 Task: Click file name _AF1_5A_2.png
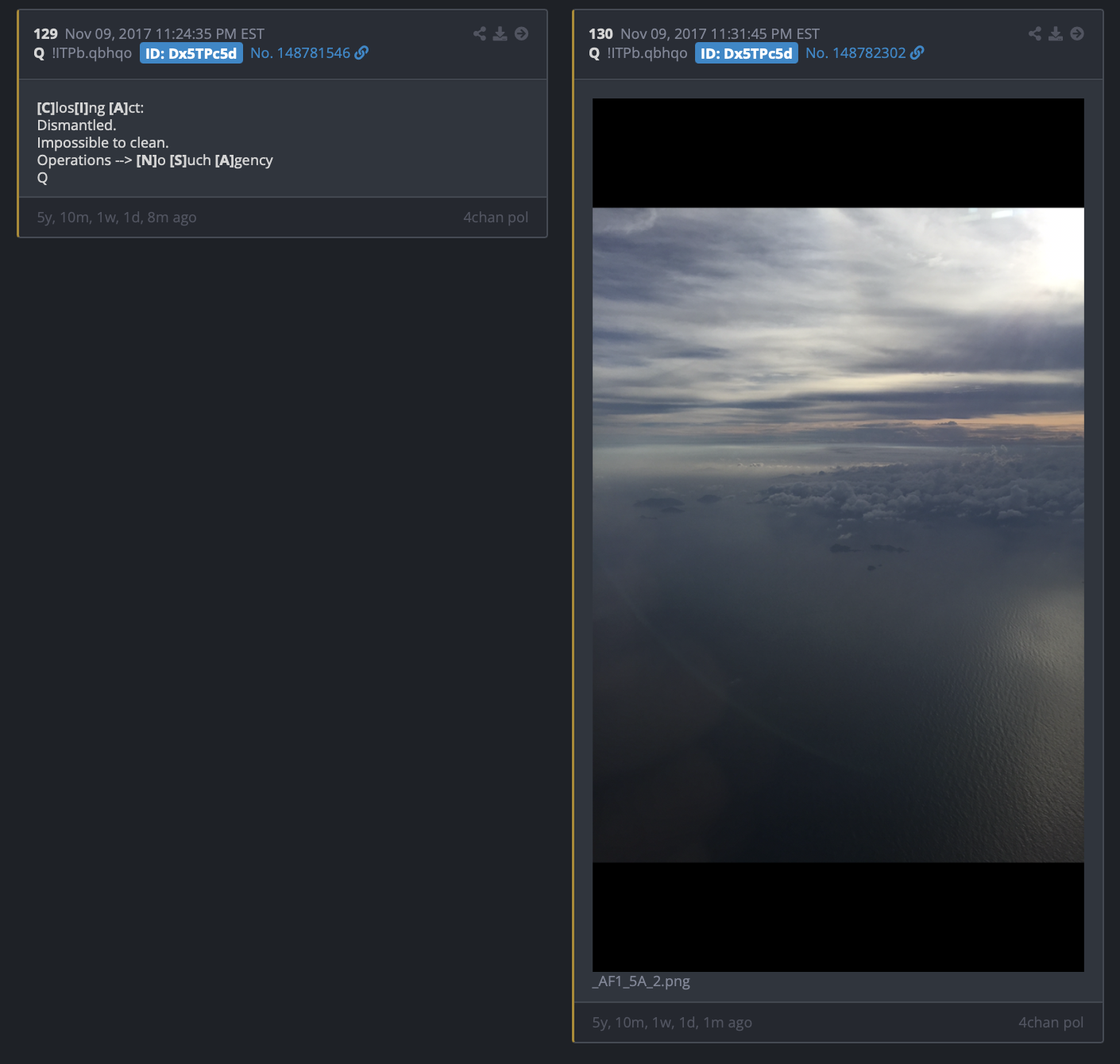tap(641, 981)
